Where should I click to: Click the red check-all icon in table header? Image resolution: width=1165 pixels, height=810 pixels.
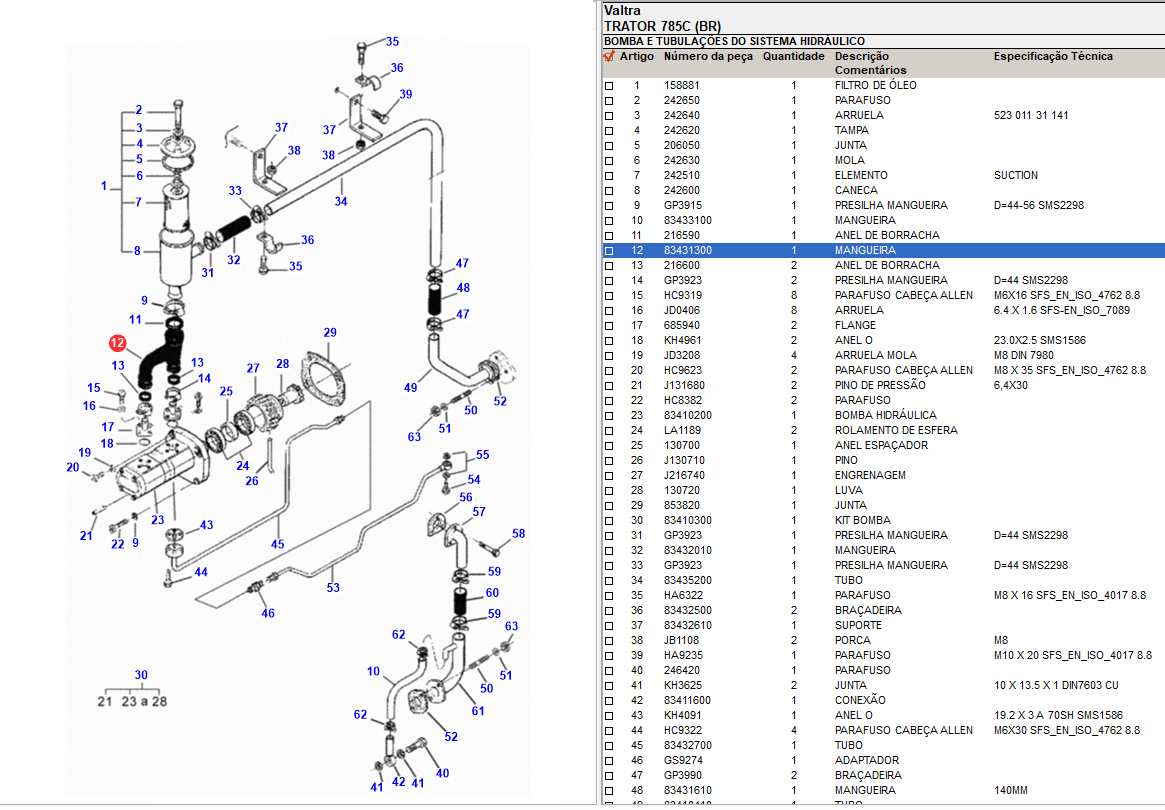608,57
